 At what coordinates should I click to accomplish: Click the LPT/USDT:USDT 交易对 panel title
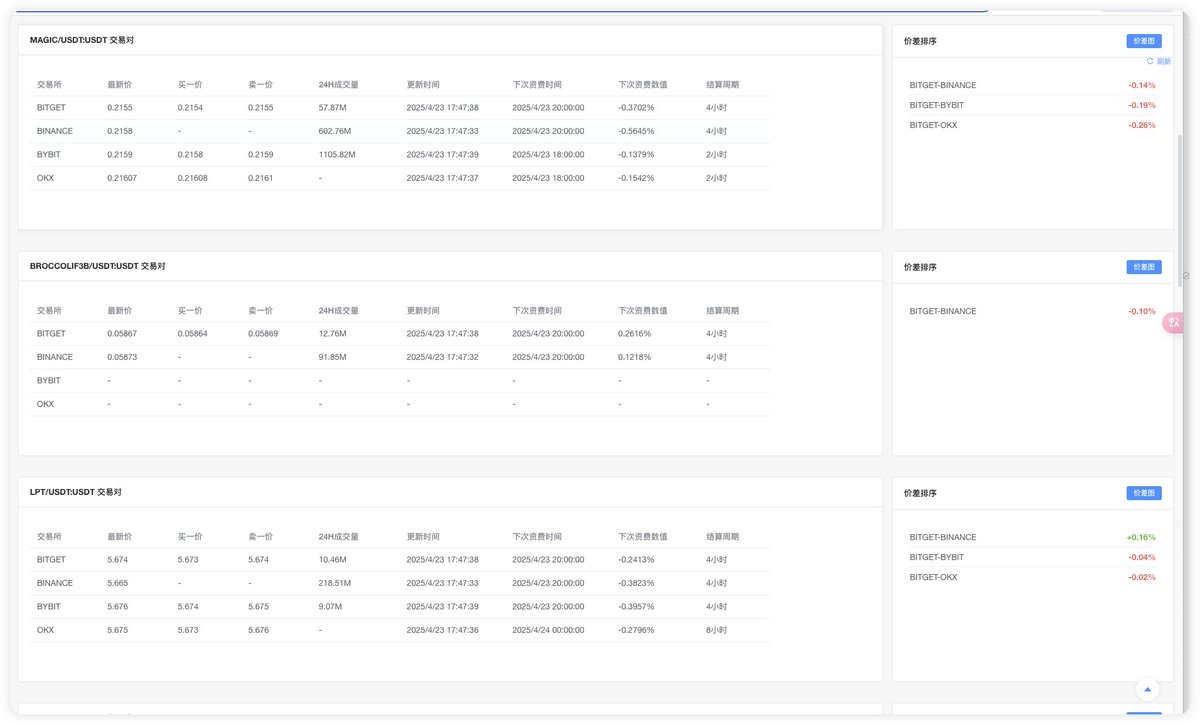click(x=75, y=492)
